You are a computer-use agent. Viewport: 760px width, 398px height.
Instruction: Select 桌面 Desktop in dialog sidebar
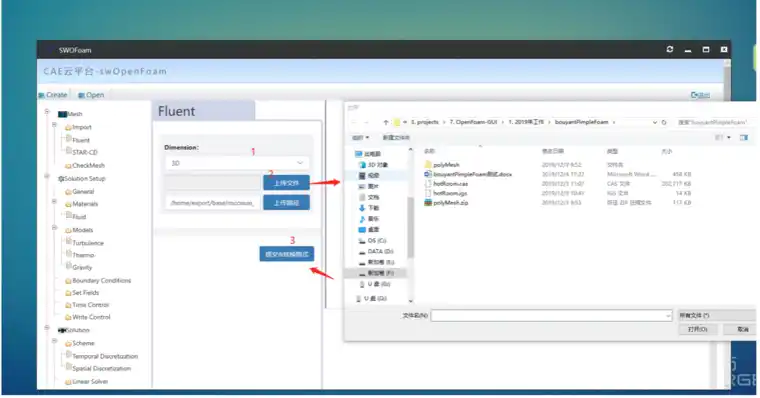pos(369,229)
